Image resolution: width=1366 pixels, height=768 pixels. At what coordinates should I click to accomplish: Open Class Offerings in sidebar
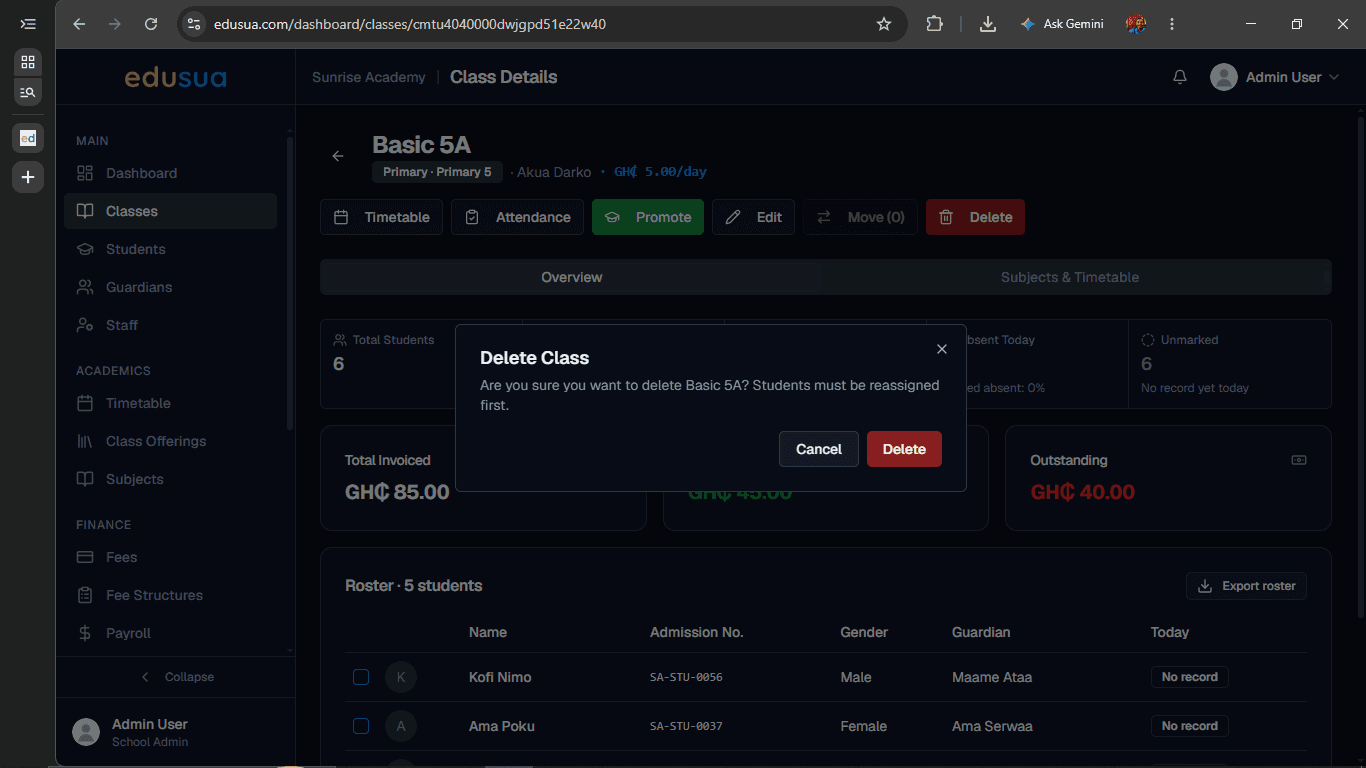[x=170, y=441]
